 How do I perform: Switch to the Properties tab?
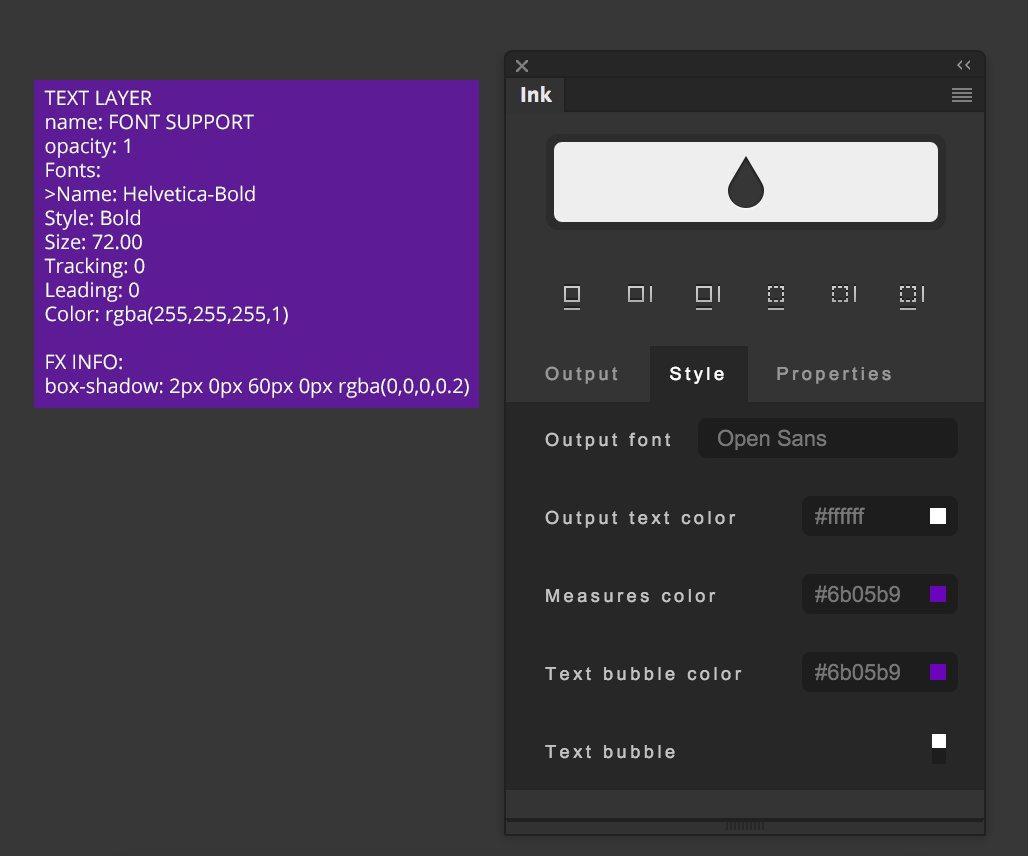(834, 374)
